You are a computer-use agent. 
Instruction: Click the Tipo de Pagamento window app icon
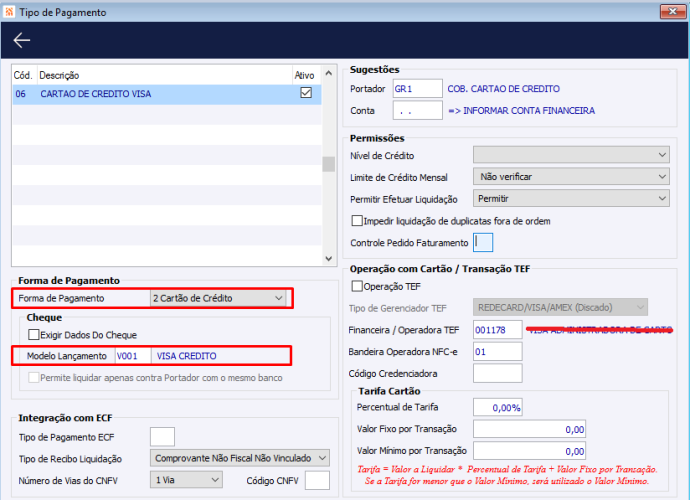tap(9, 11)
